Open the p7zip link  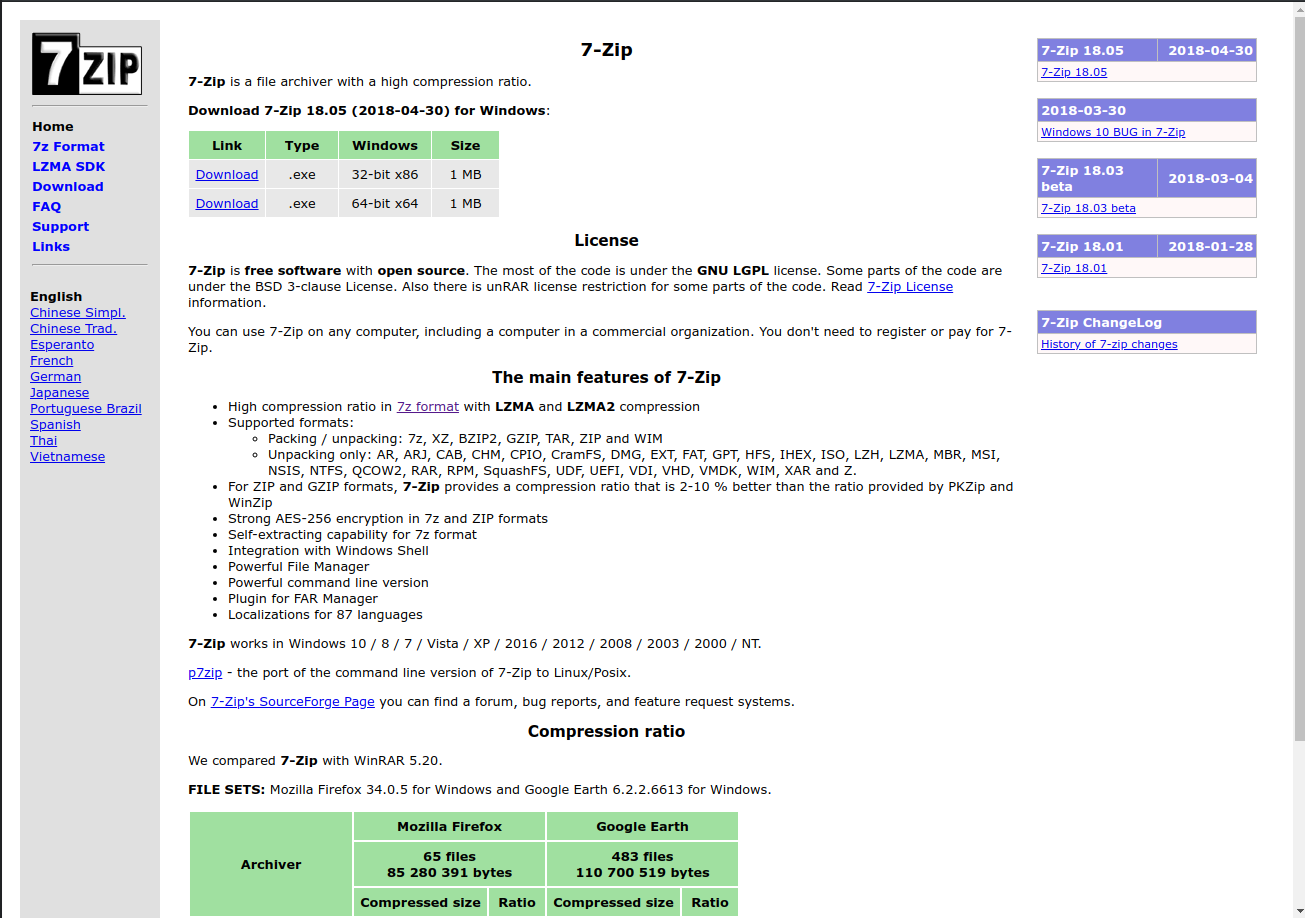click(x=205, y=673)
